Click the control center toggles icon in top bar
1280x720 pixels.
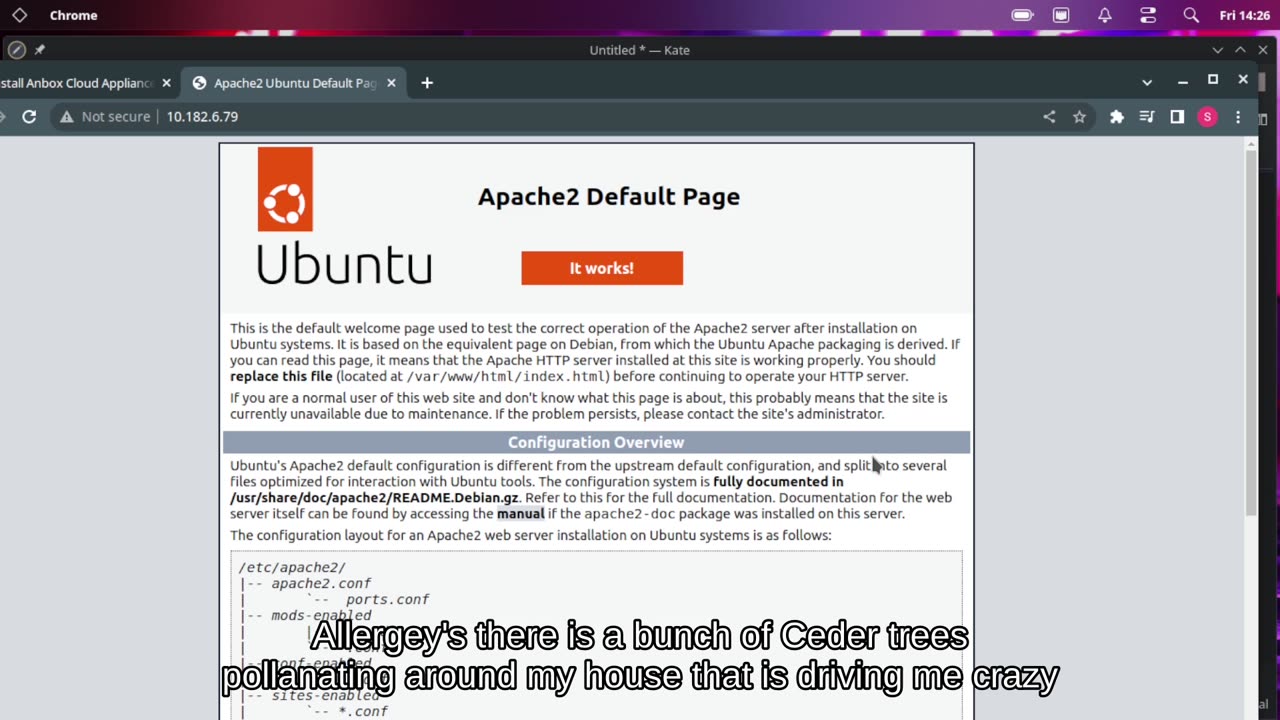click(1148, 15)
